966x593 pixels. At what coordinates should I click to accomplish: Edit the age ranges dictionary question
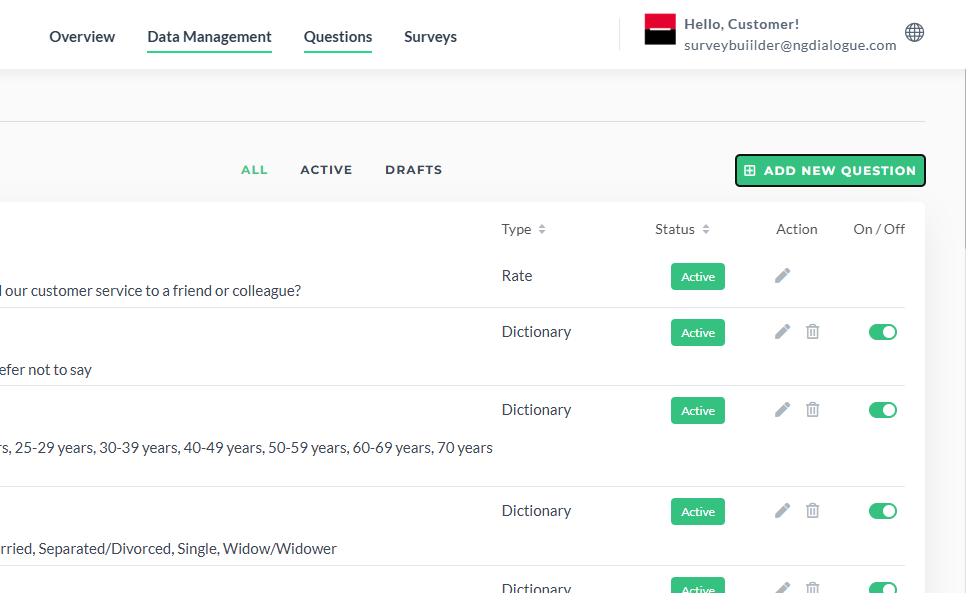point(782,409)
